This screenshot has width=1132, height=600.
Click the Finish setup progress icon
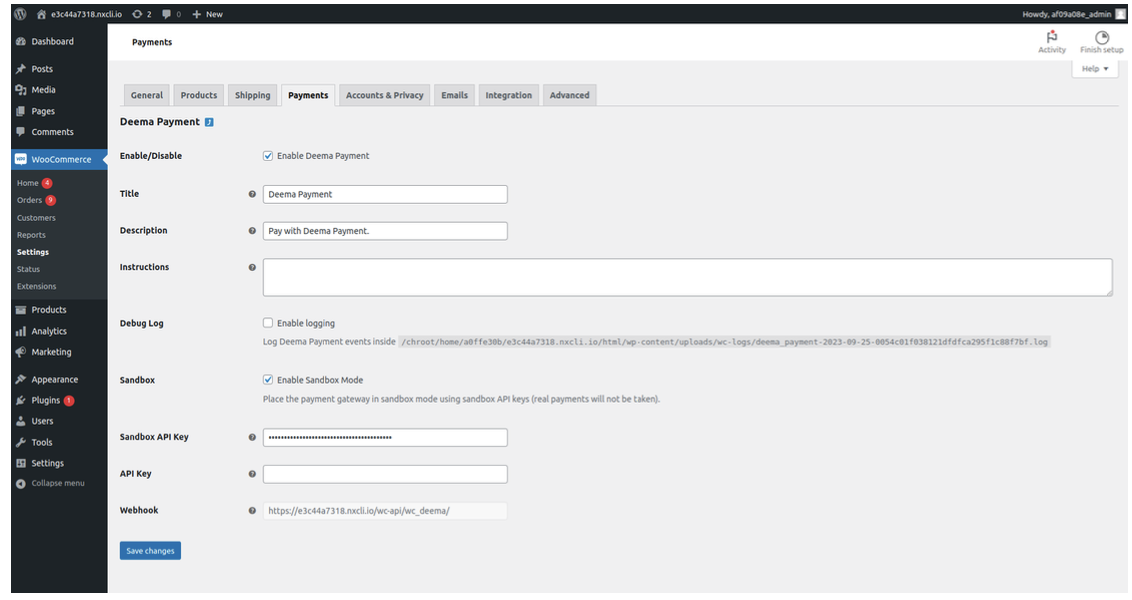click(x=1102, y=37)
